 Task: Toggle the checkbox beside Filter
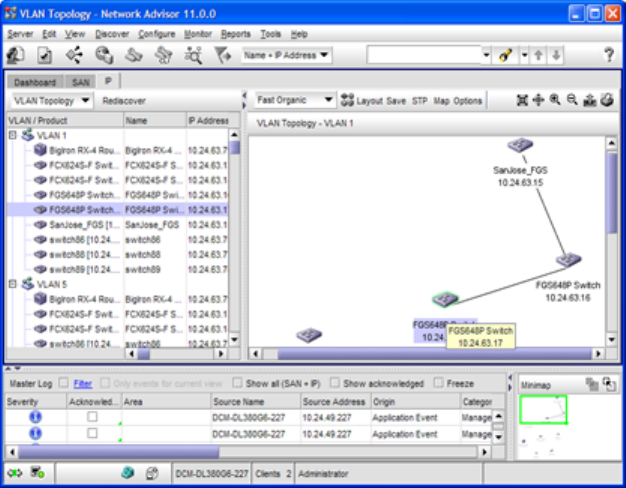point(63,383)
